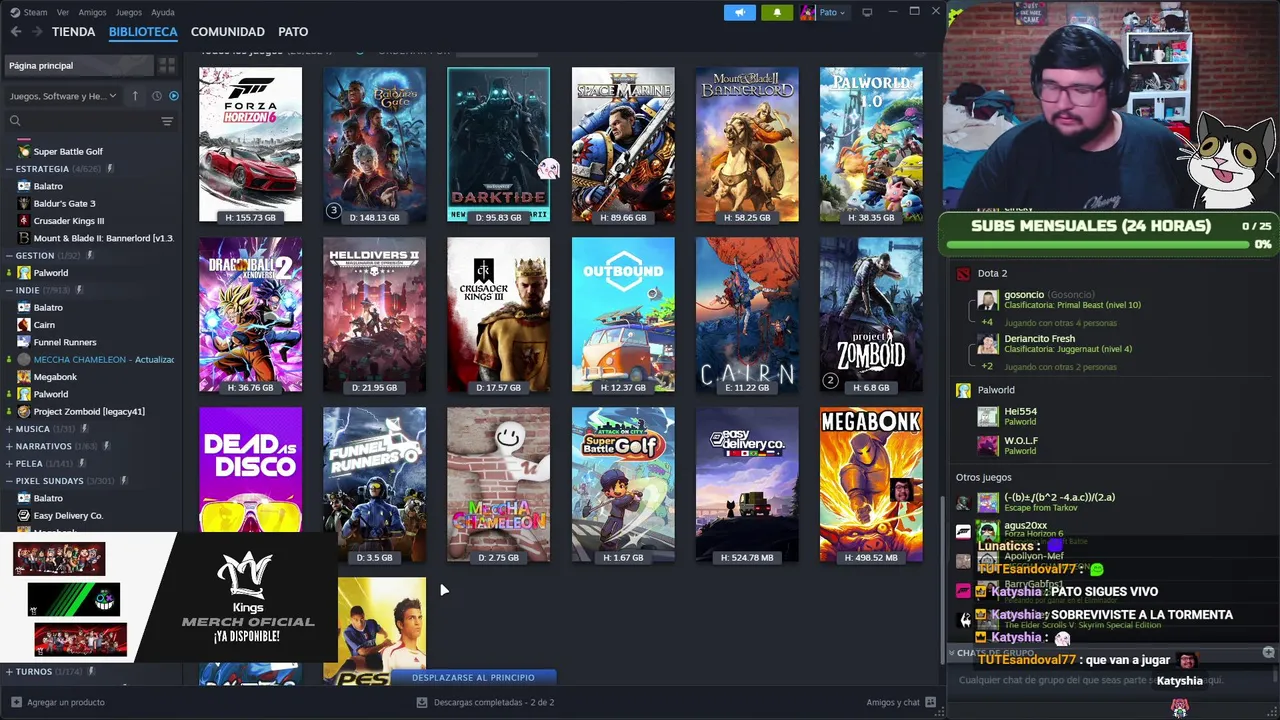Screen dimensions: 1280x720
Task: Click Agregar un producto
Action: (66, 702)
